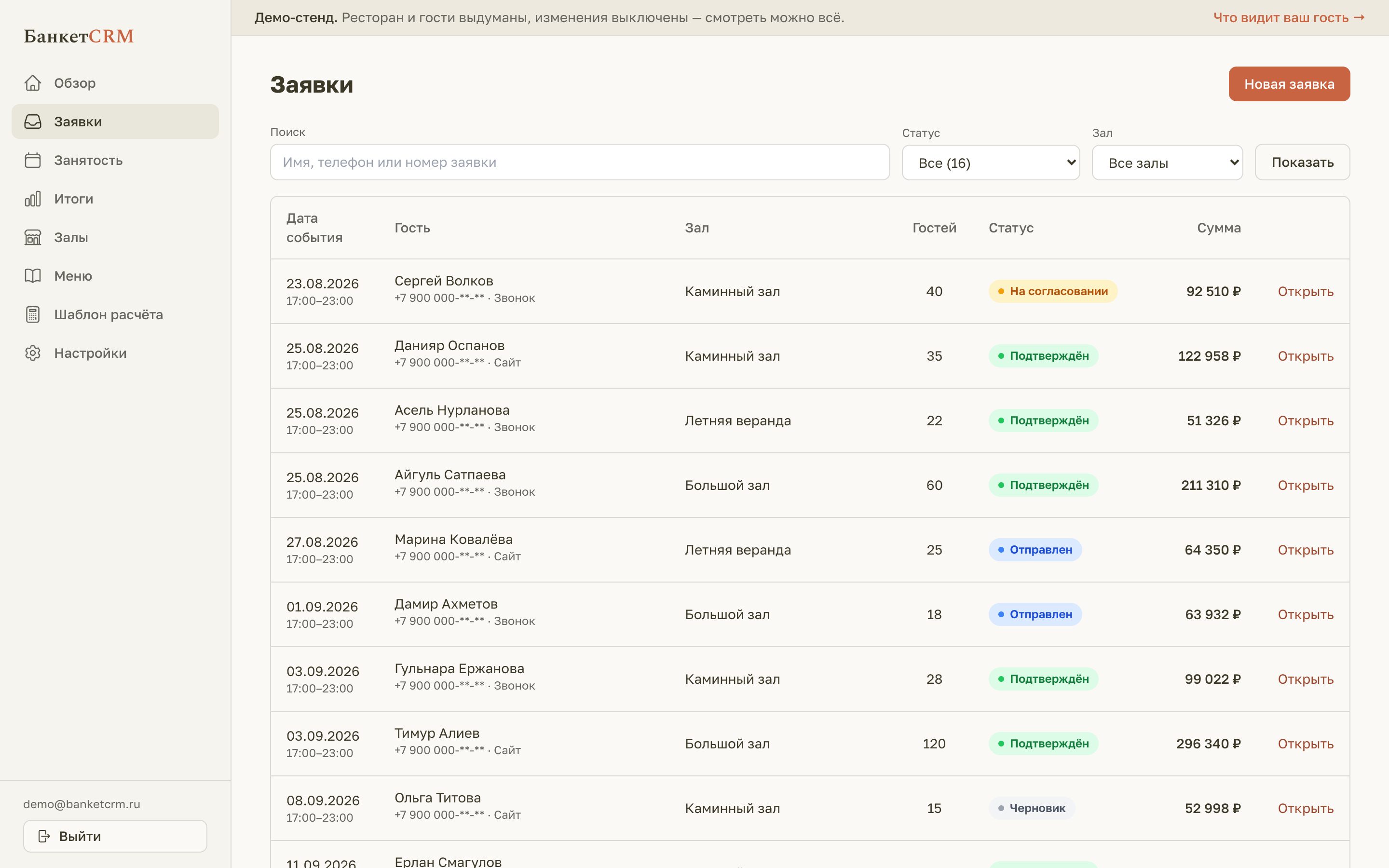Click the storefront icon beside Залы
The width and height of the screenshot is (1389, 868).
pyautogui.click(x=33, y=237)
